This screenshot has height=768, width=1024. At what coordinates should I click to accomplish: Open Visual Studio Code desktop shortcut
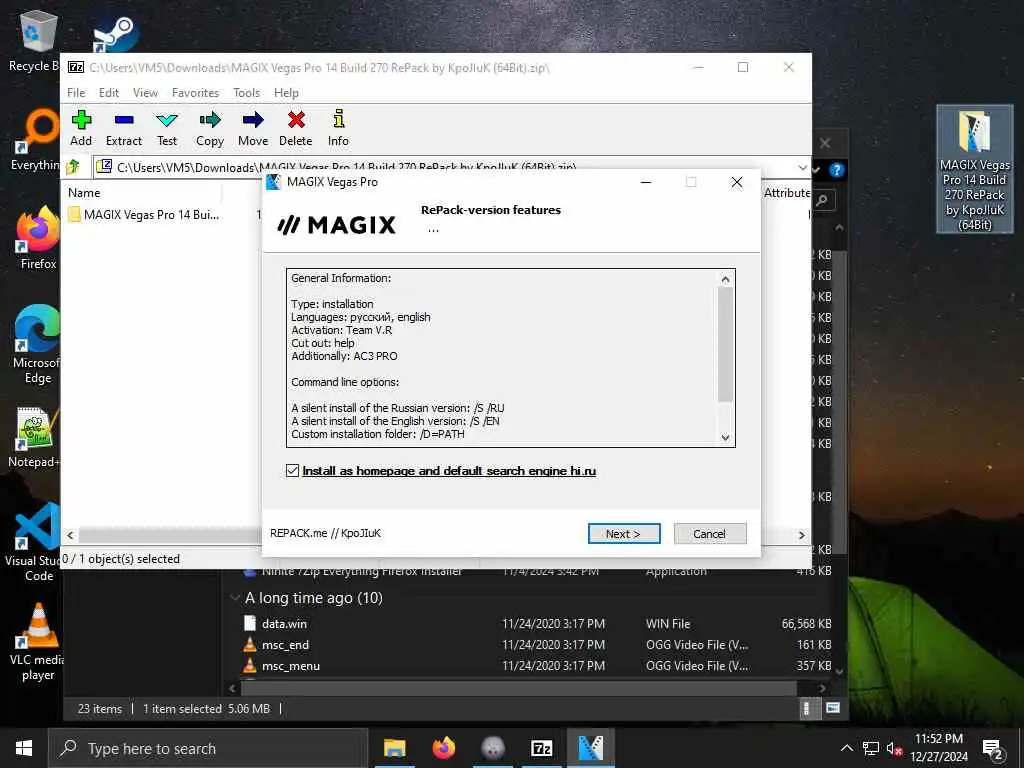click(x=35, y=542)
